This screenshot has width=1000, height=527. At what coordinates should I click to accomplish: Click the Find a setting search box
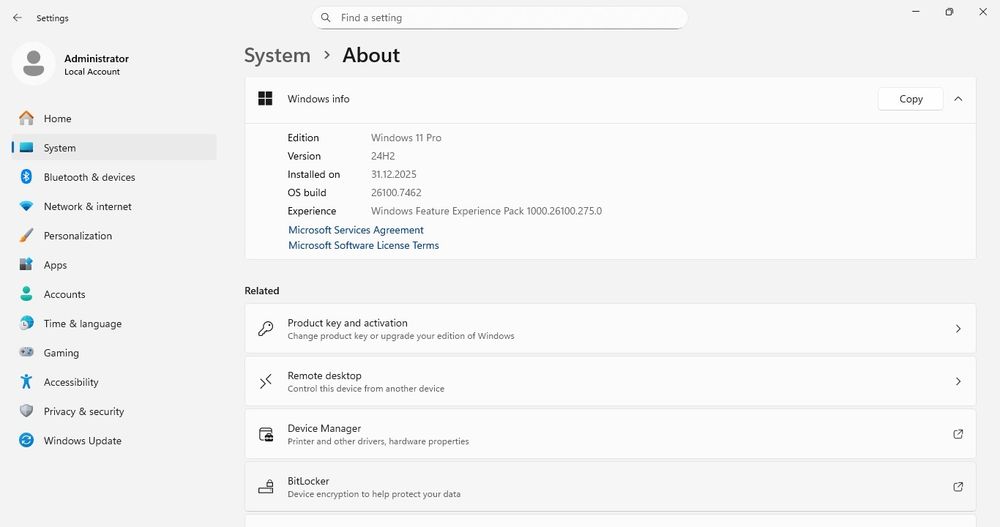[x=499, y=18]
